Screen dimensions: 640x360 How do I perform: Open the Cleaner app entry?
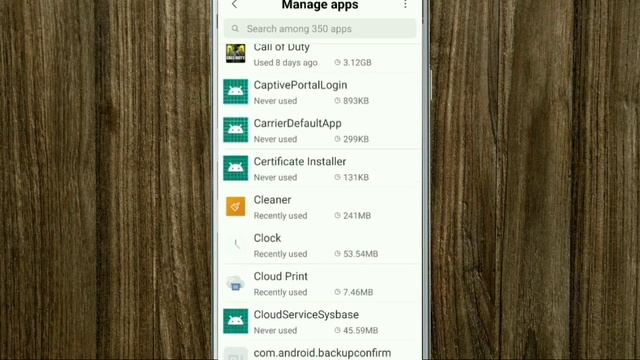(x=320, y=207)
